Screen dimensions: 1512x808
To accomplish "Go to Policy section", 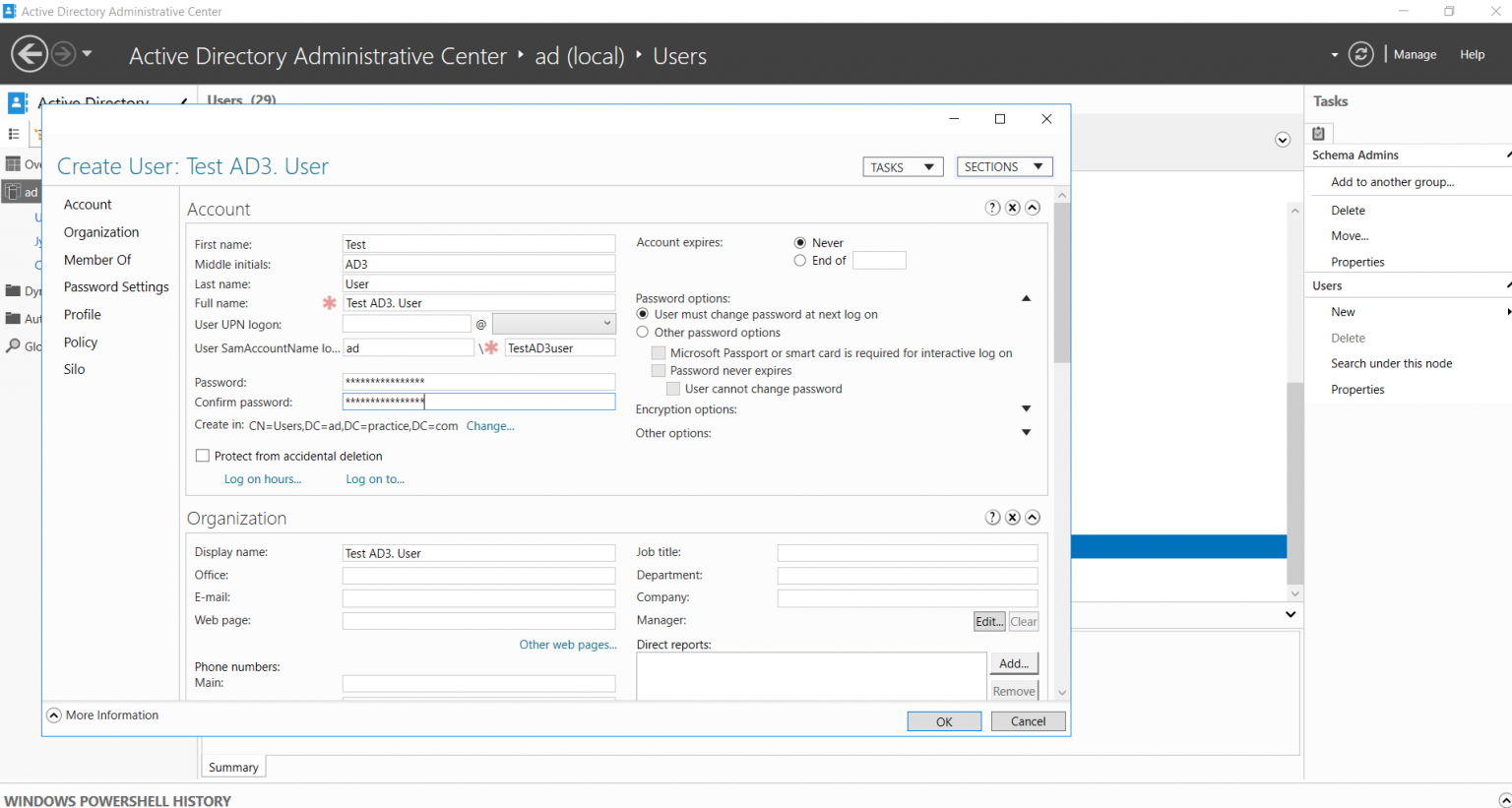I will [x=81, y=342].
